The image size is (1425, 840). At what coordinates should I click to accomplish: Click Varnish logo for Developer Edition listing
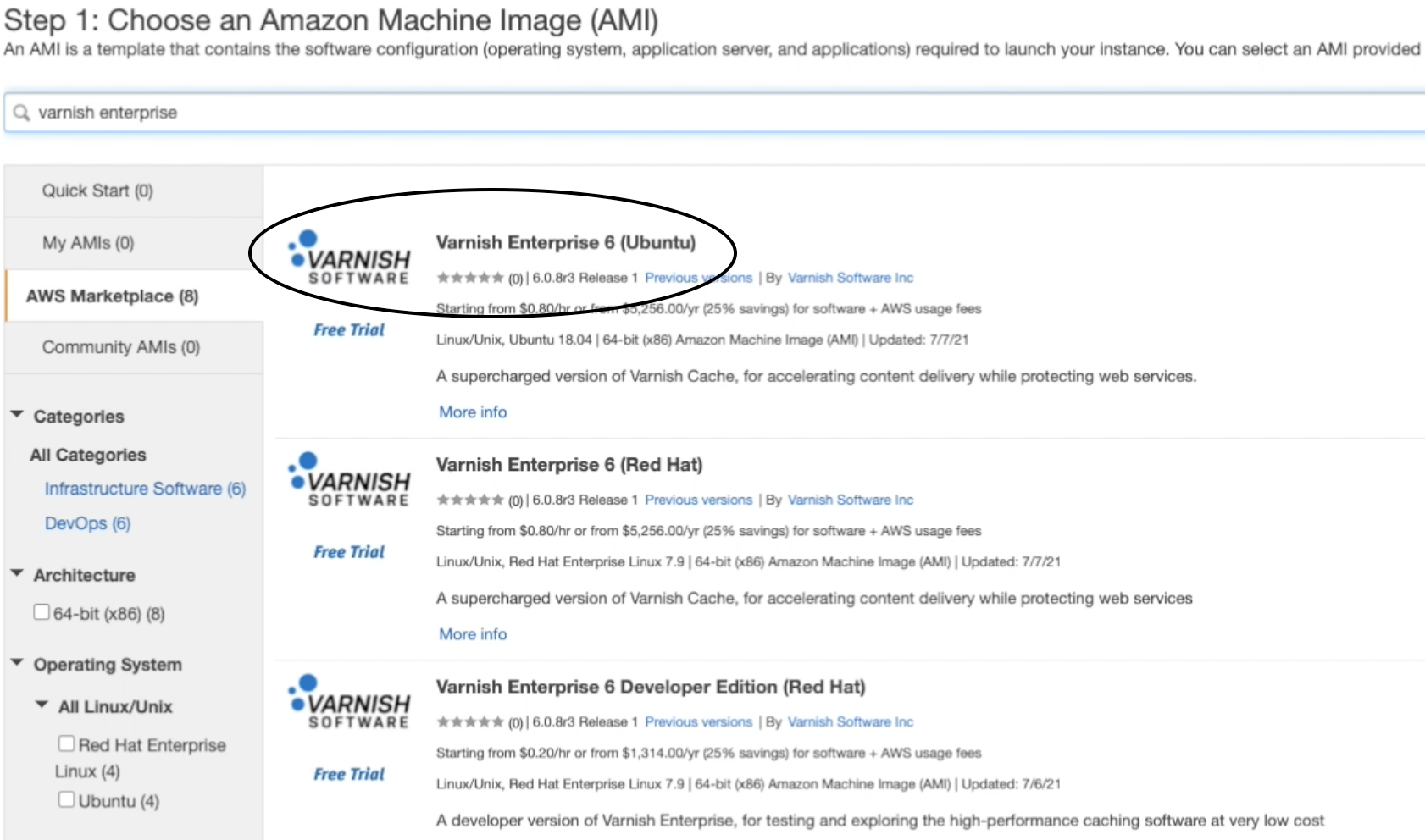click(x=349, y=701)
